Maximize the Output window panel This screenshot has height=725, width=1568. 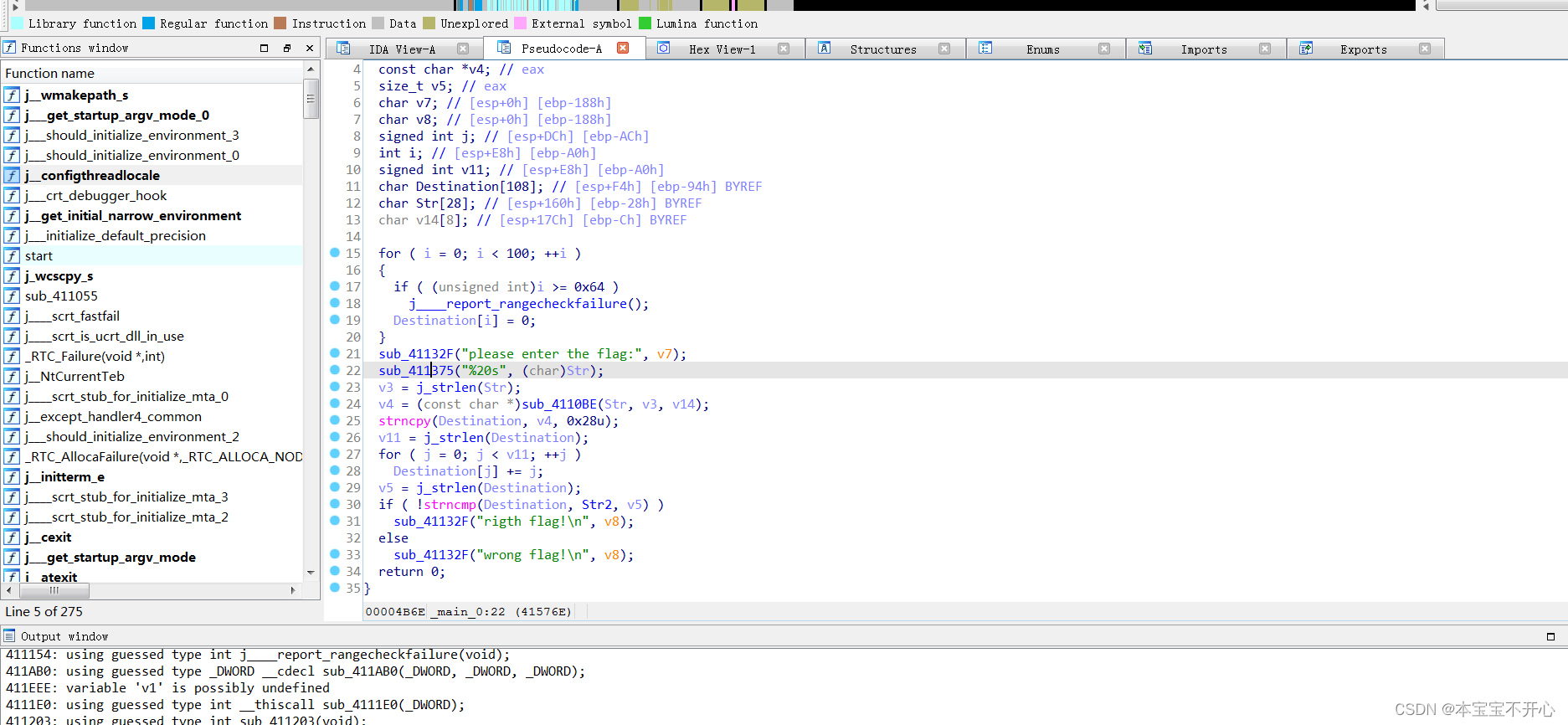click(1550, 636)
